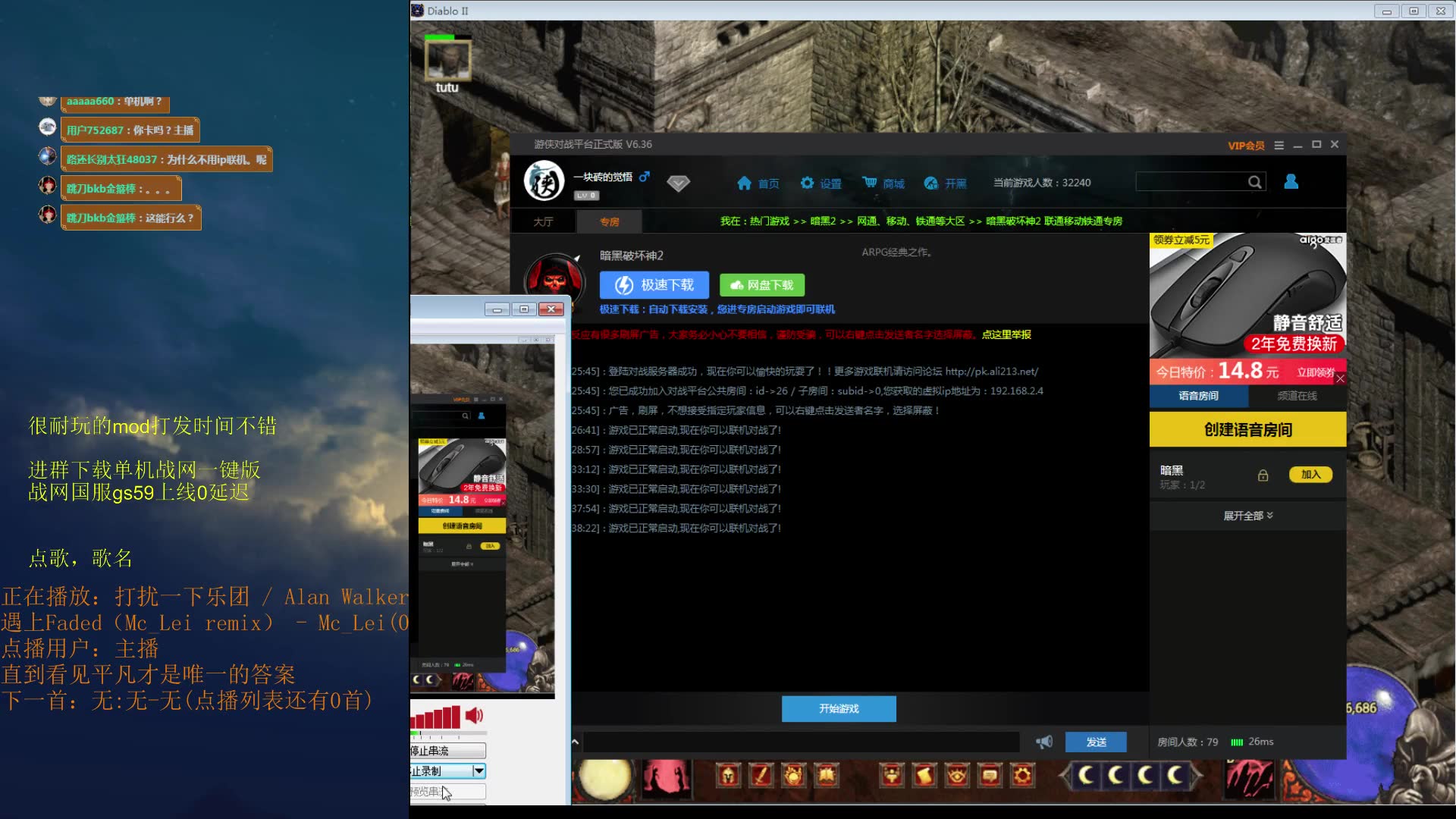1456x819 pixels.
Task: Select the tutu character portrait
Action: pyautogui.click(x=447, y=61)
